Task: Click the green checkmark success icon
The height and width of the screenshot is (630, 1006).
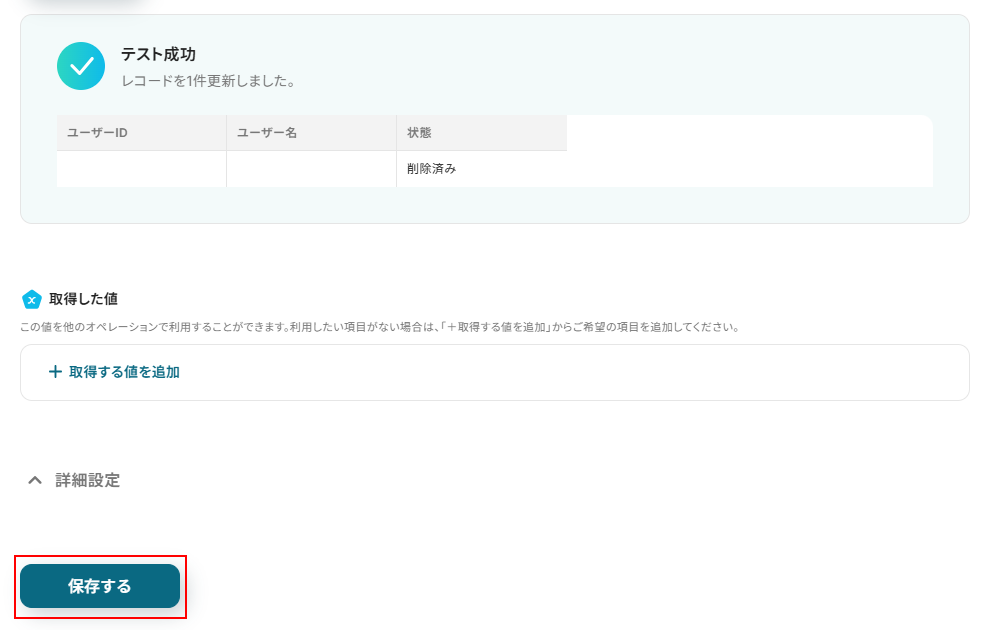Action: coord(81,66)
